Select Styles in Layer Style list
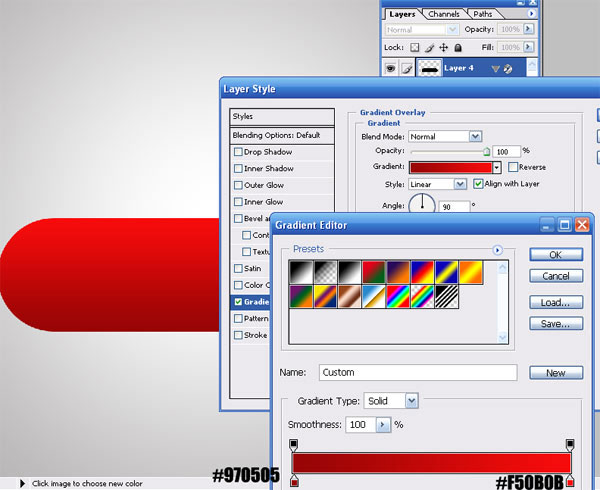600x490 pixels. (282, 117)
